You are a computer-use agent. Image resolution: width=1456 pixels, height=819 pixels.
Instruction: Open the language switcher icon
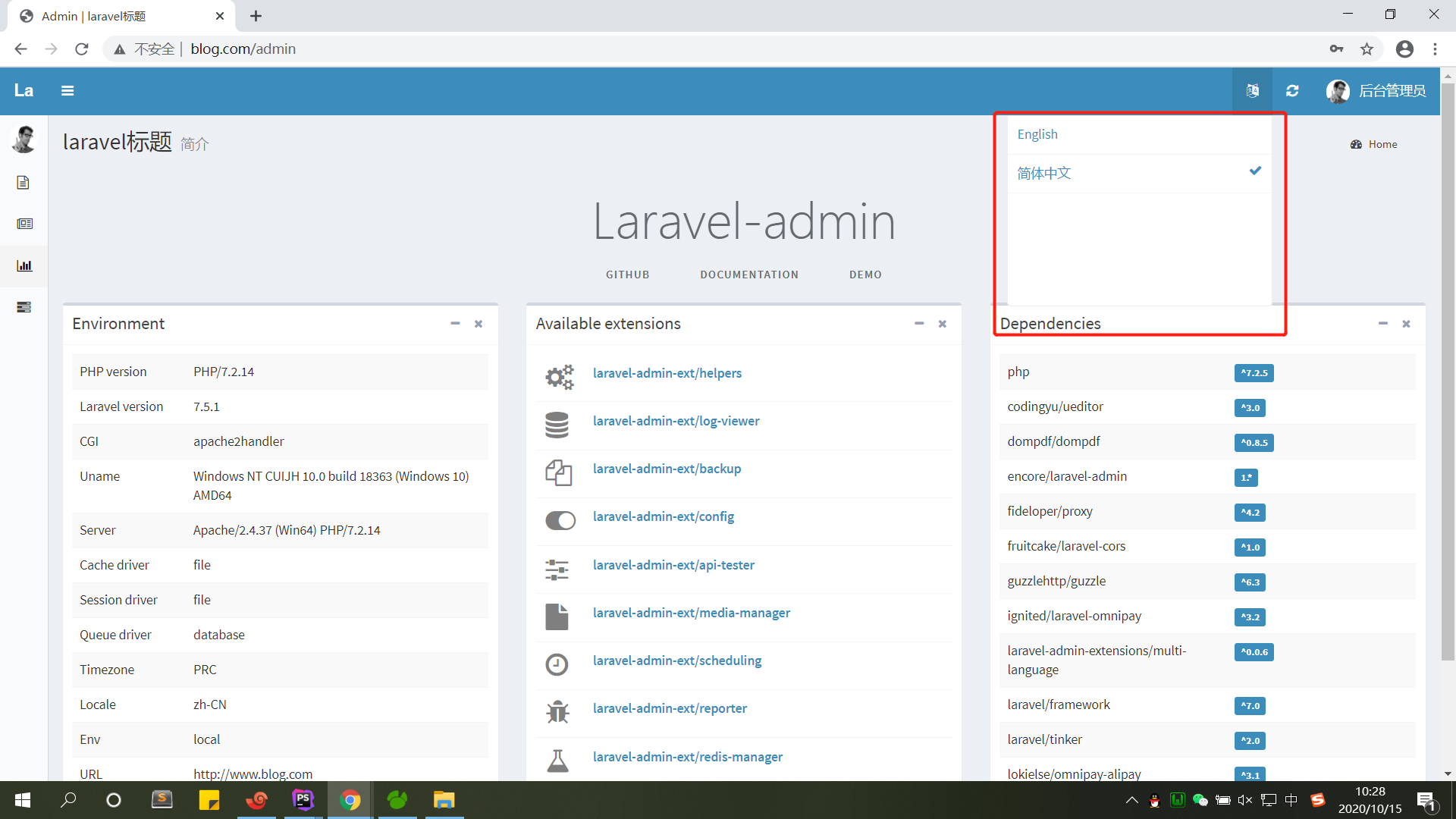point(1252,91)
